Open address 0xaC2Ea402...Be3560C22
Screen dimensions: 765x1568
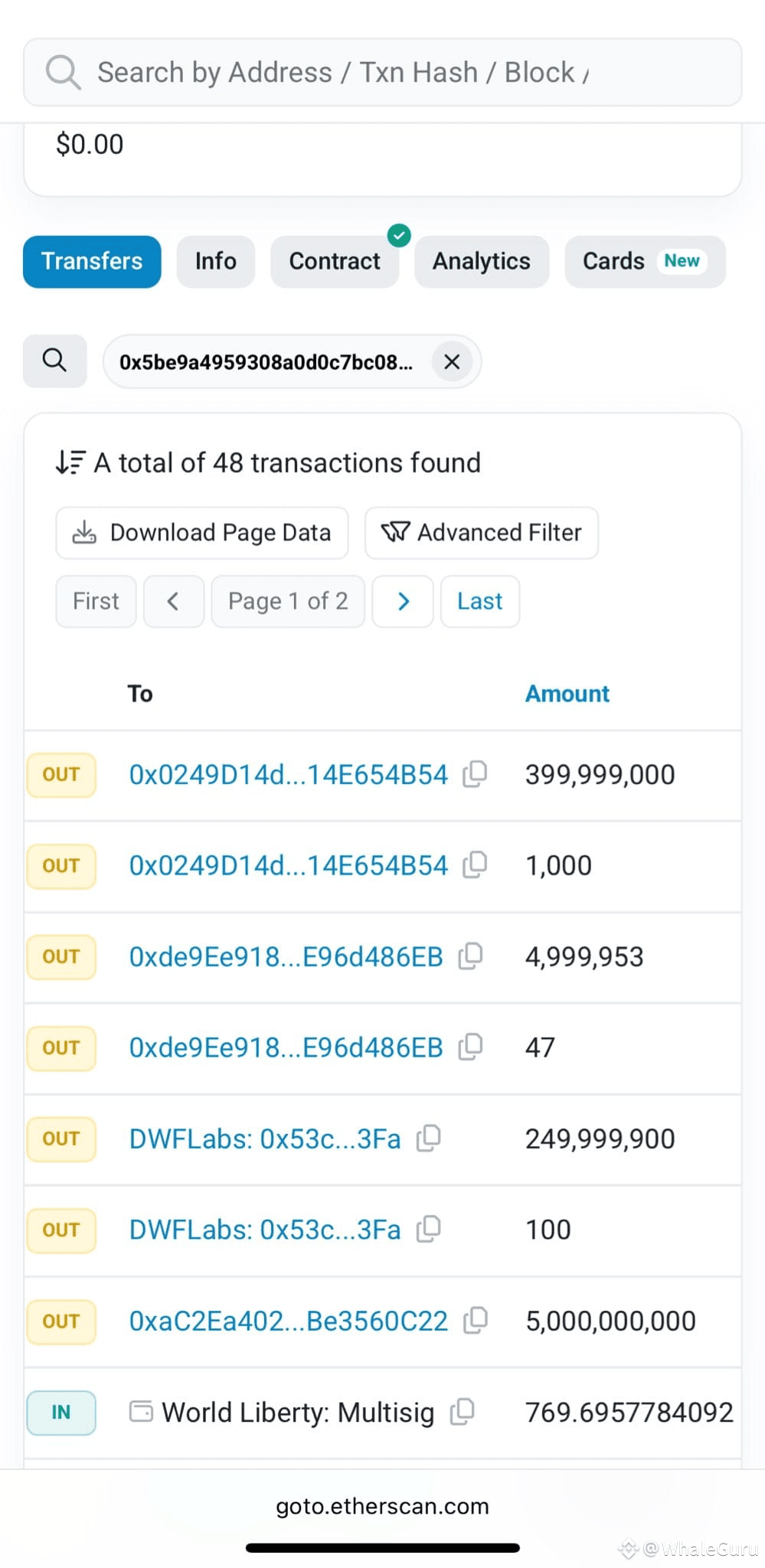(288, 1321)
